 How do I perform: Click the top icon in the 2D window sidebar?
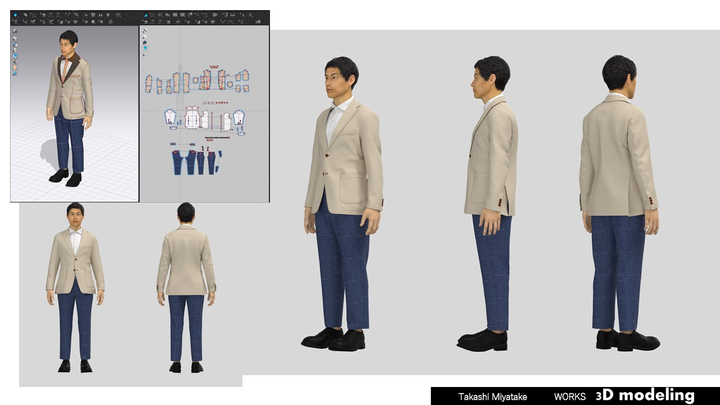(145, 31)
